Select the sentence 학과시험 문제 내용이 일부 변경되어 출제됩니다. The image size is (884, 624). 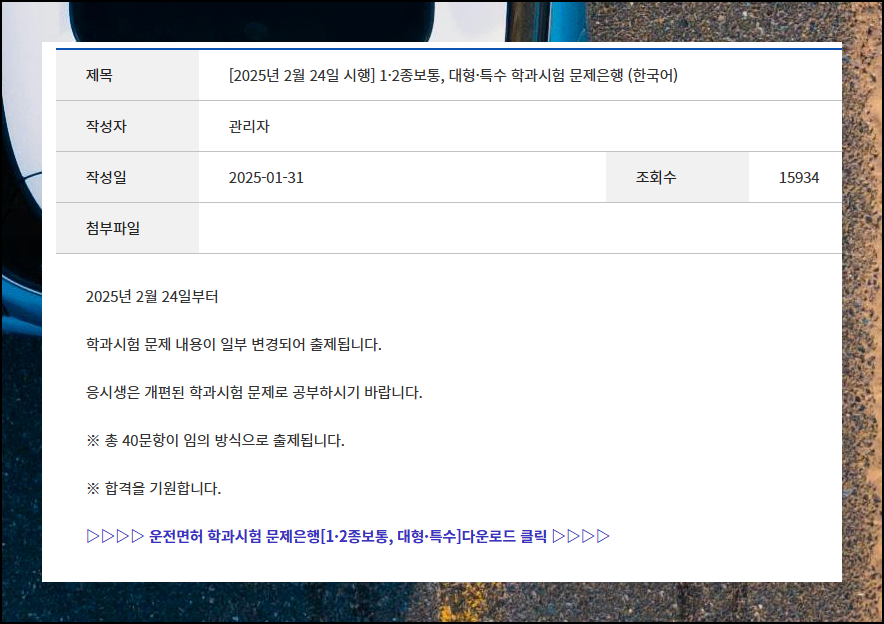coord(233,344)
